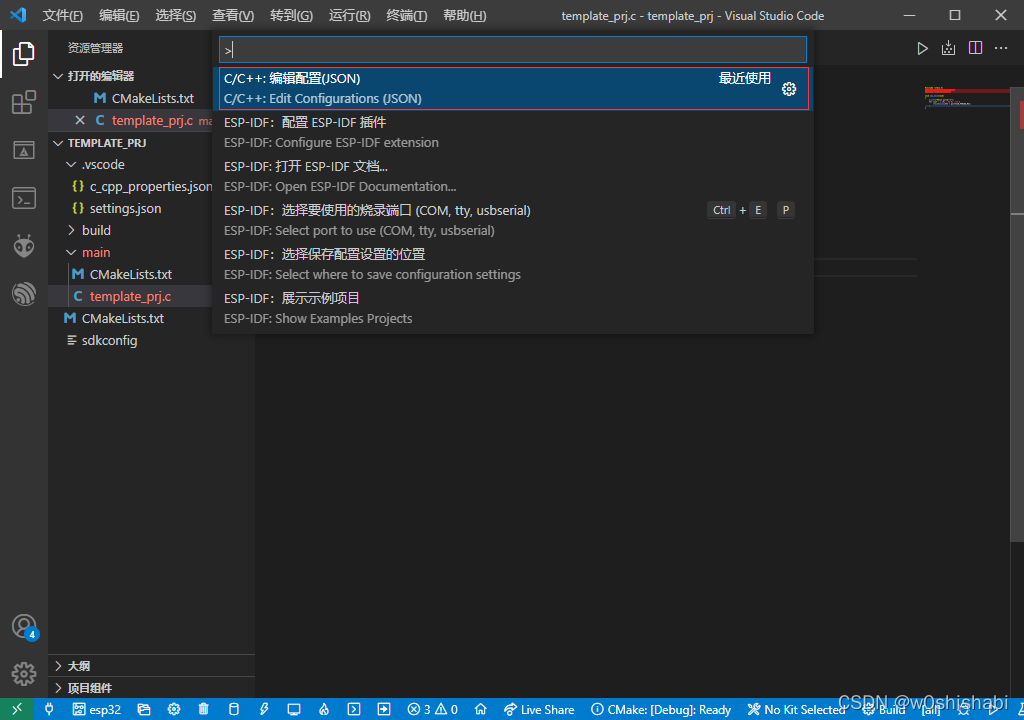This screenshot has width=1024, height=720.
Task: Split the editor to the right
Action: pyautogui.click(x=975, y=48)
